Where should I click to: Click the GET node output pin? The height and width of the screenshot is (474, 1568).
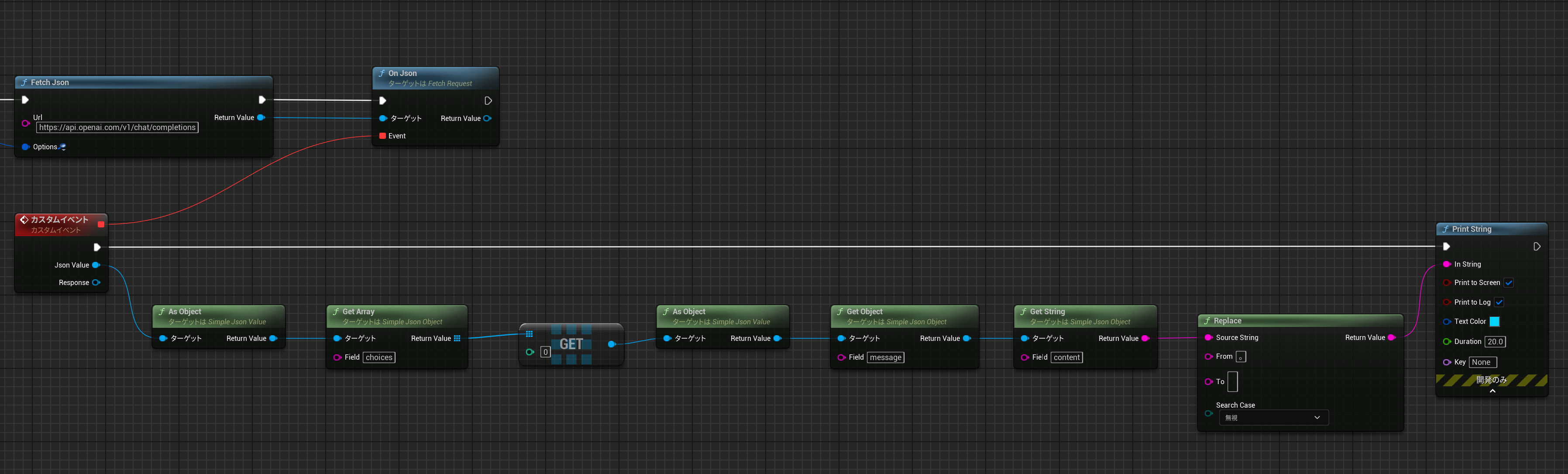tap(612, 344)
